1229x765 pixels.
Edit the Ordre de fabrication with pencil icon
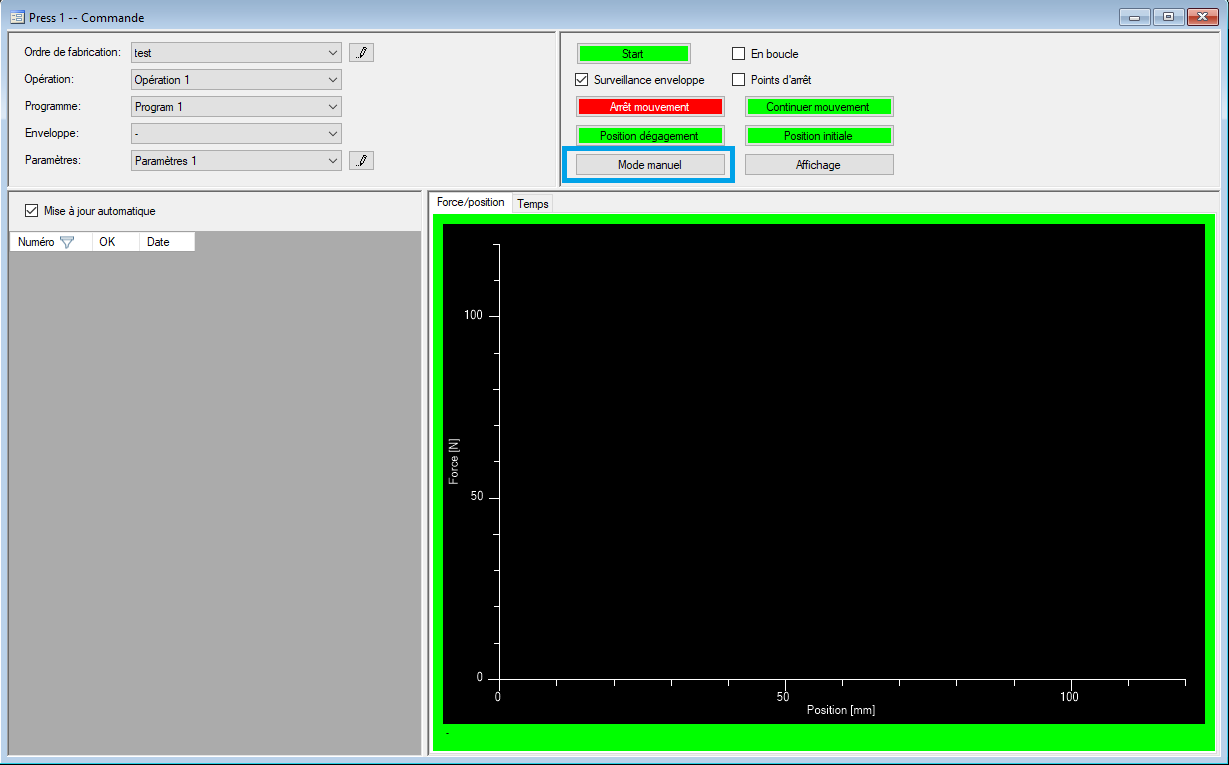point(361,53)
